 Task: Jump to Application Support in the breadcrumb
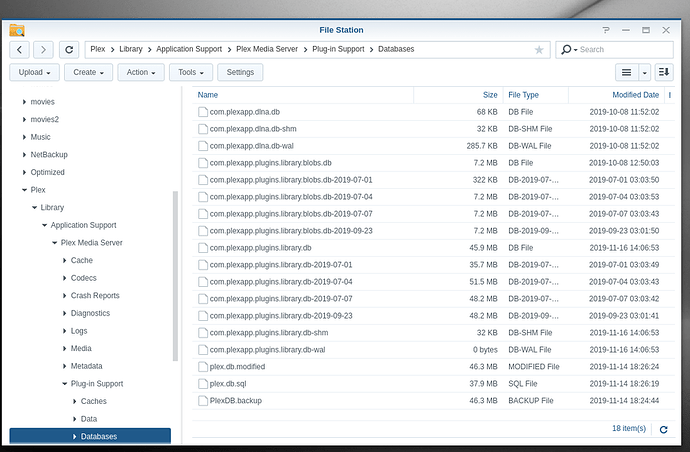click(x=189, y=49)
